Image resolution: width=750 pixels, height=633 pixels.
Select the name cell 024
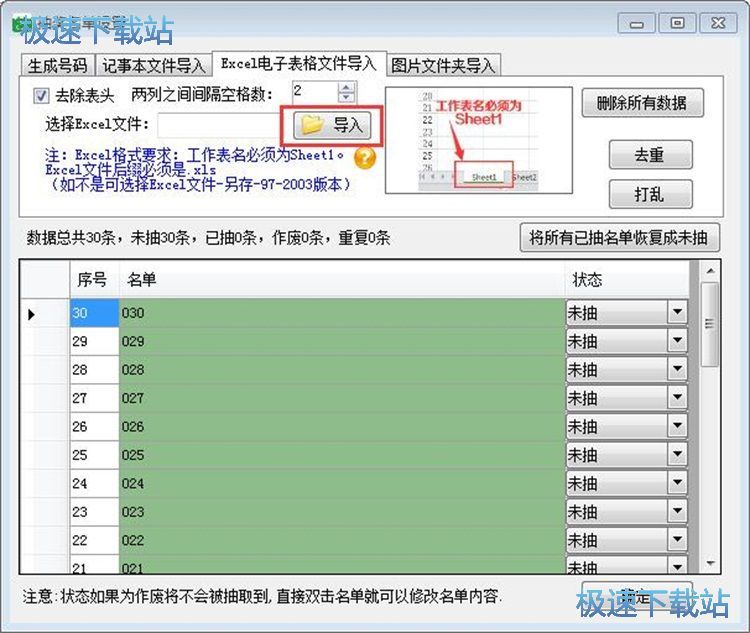(x=342, y=483)
